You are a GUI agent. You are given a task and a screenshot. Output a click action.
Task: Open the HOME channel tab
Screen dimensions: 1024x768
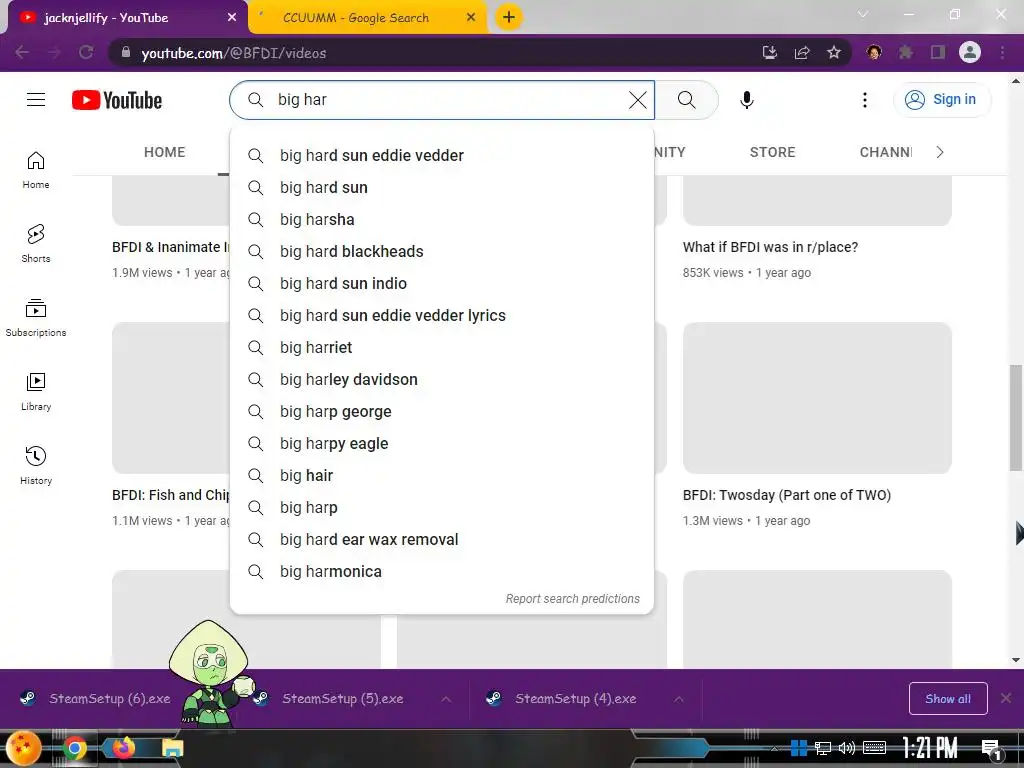pyautogui.click(x=165, y=152)
